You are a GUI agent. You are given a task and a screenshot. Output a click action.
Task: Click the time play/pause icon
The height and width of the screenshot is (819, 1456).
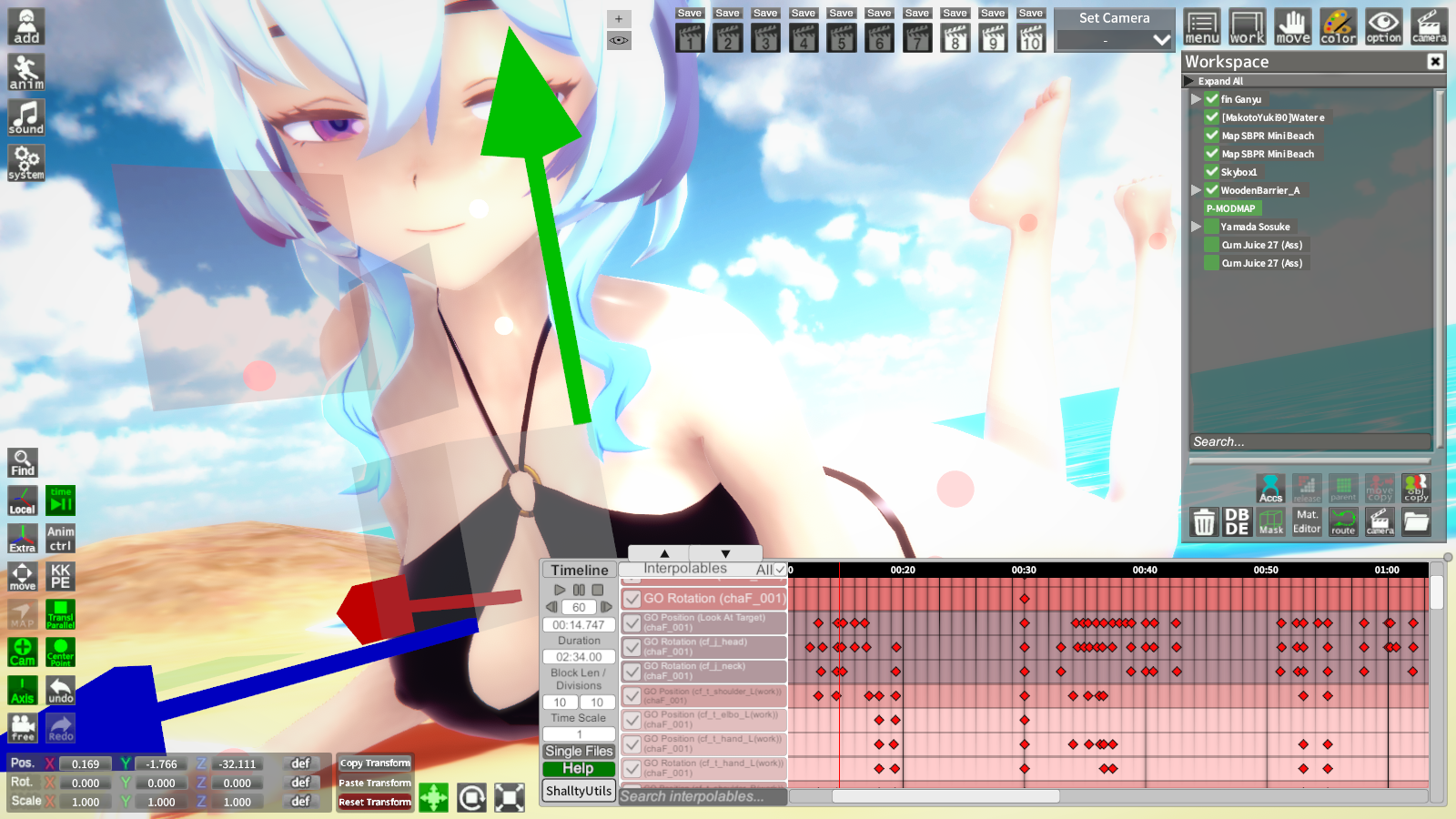pos(61,500)
